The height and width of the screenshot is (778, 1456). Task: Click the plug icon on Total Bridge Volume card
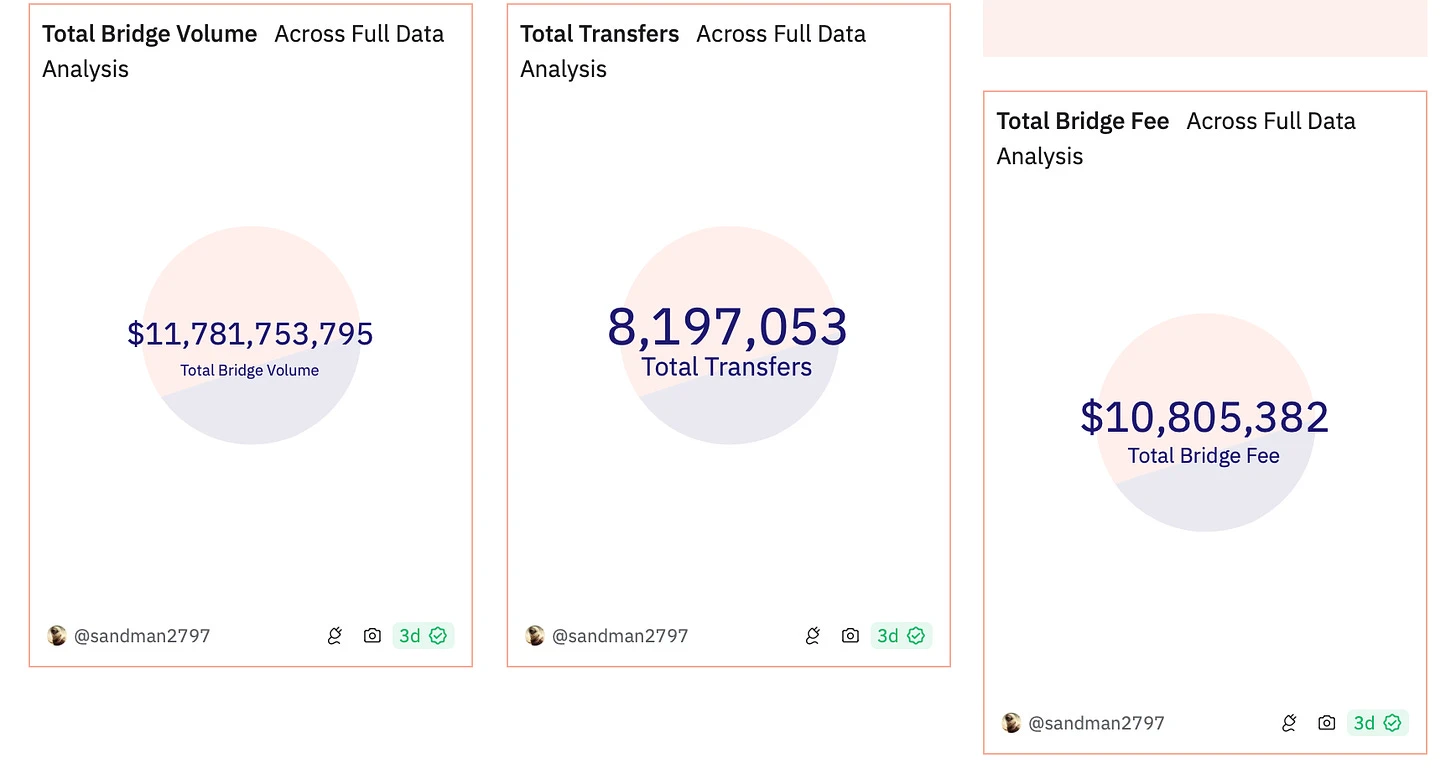tap(334, 635)
